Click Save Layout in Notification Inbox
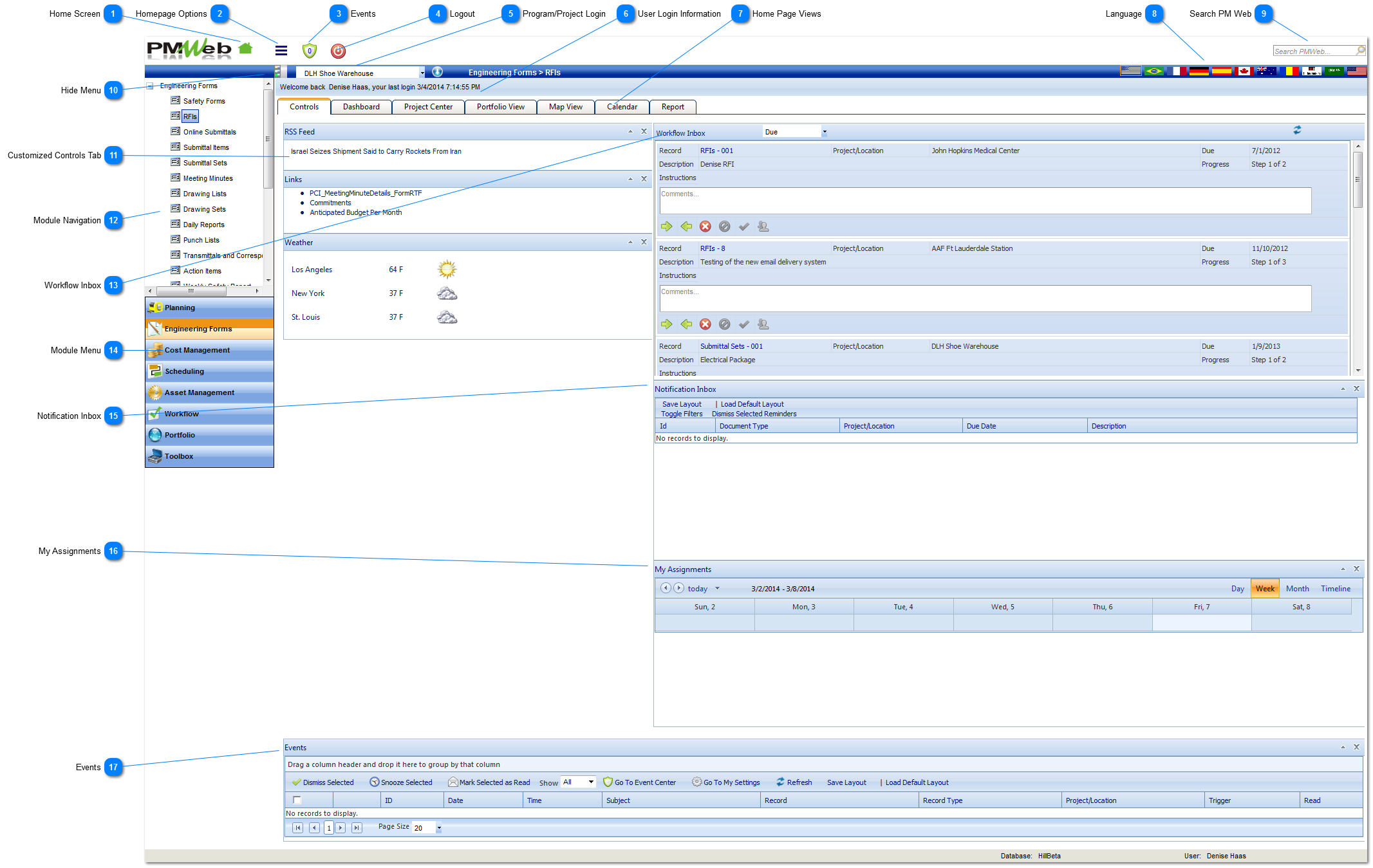This screenshot has width=1373, height=868. (682, 404)
